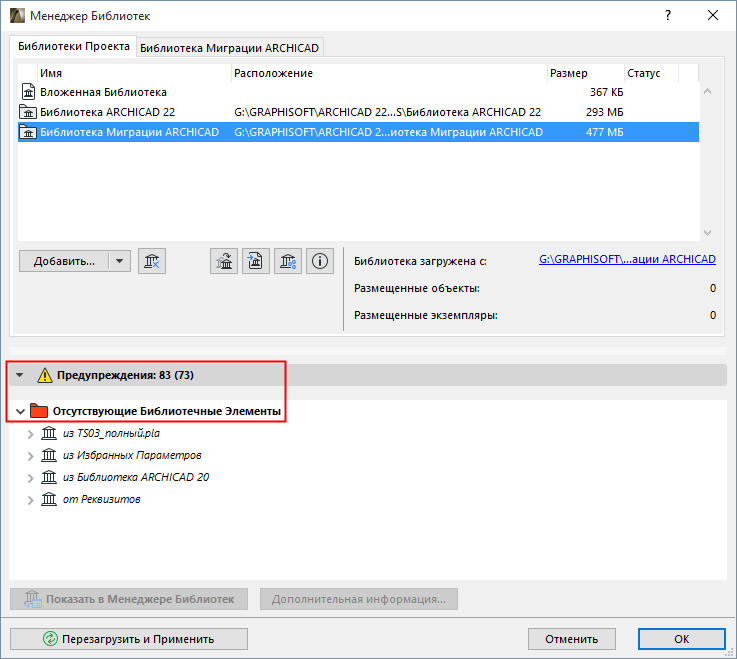The height and width of the screenshot is (659, 737).
Task: Collapse 'Отсутствующие Библиотечные Элементы' tree node
Action: point(20,412)
